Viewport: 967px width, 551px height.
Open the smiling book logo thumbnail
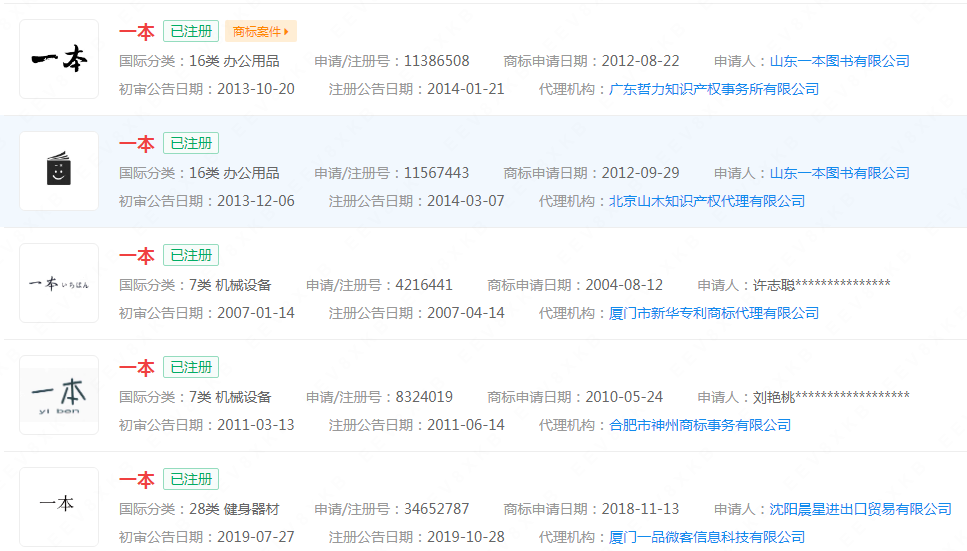pyautogui.click(x=59, y=171)
